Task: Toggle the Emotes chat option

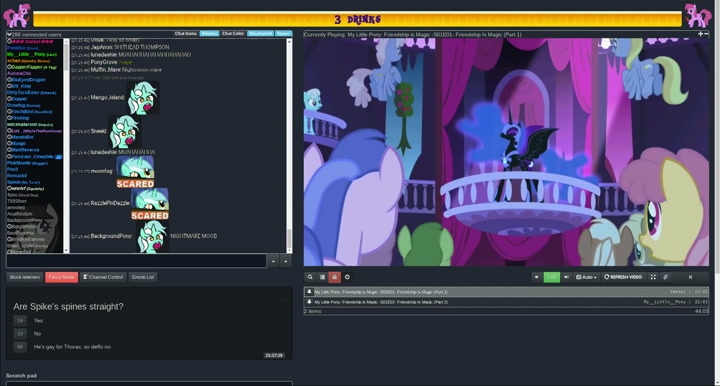Action: coord(209,34)
